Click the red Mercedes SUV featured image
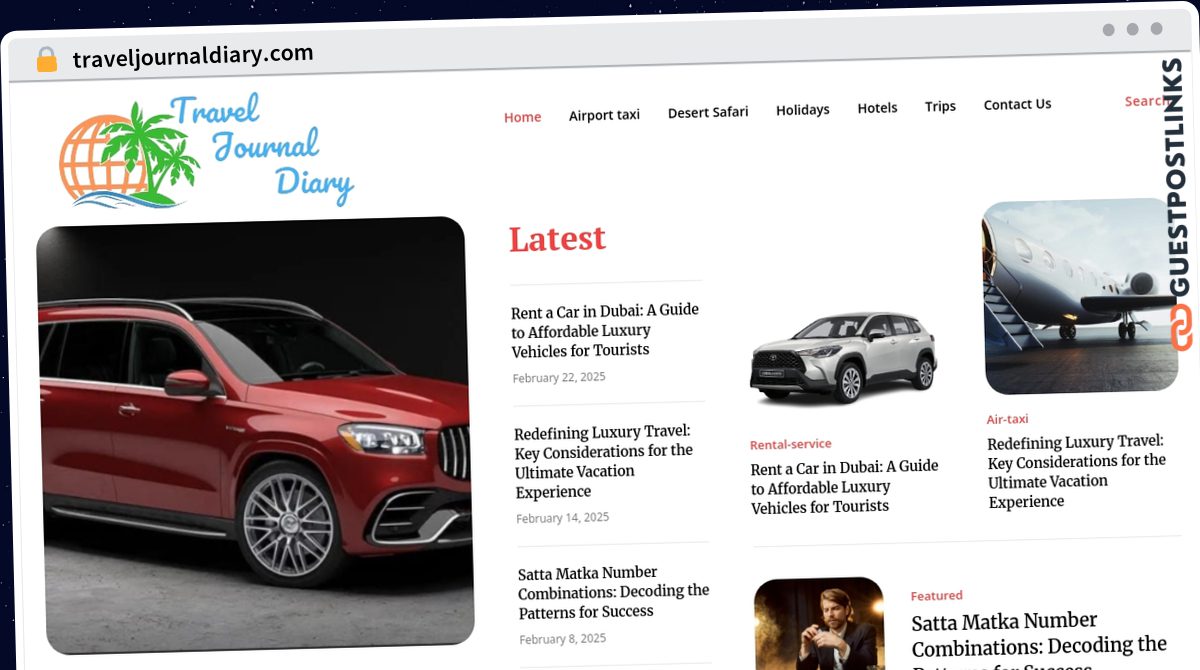The height and width of the screenshot is (670, 1200). (x=254, y=436)
